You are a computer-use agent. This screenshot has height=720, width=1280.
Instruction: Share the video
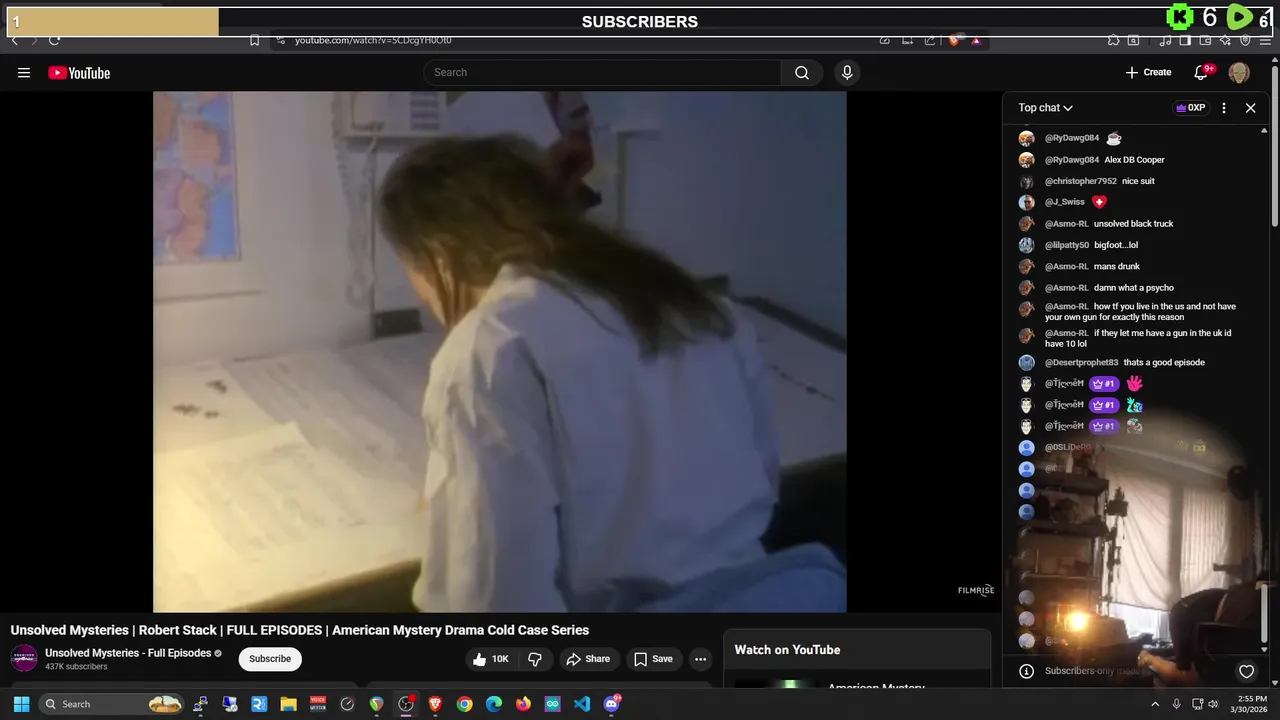click(x=587, y=659)
